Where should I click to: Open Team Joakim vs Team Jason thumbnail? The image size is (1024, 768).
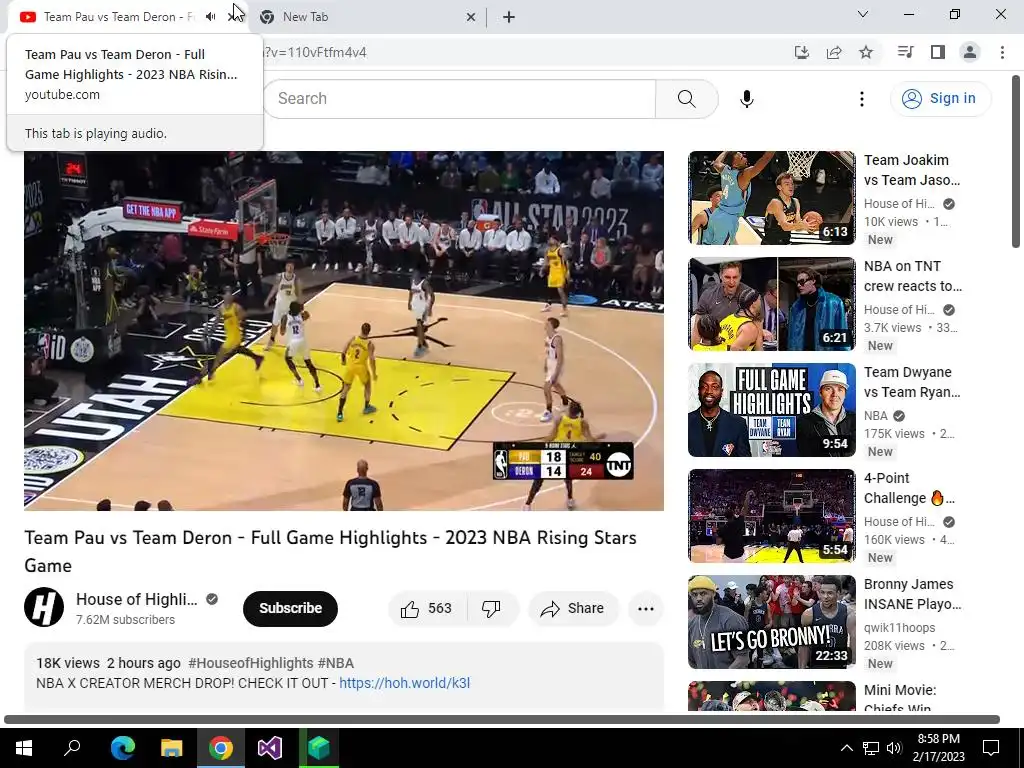771,198
